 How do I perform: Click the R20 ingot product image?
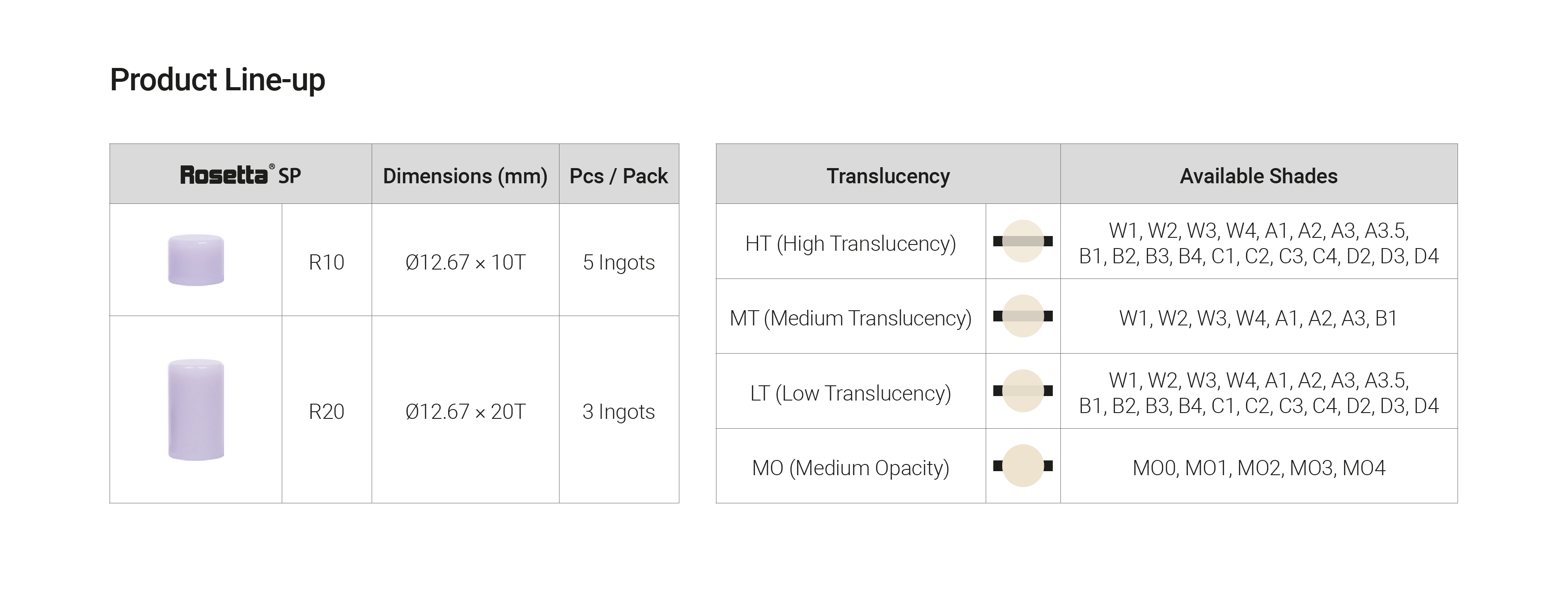tap(196, 409)
